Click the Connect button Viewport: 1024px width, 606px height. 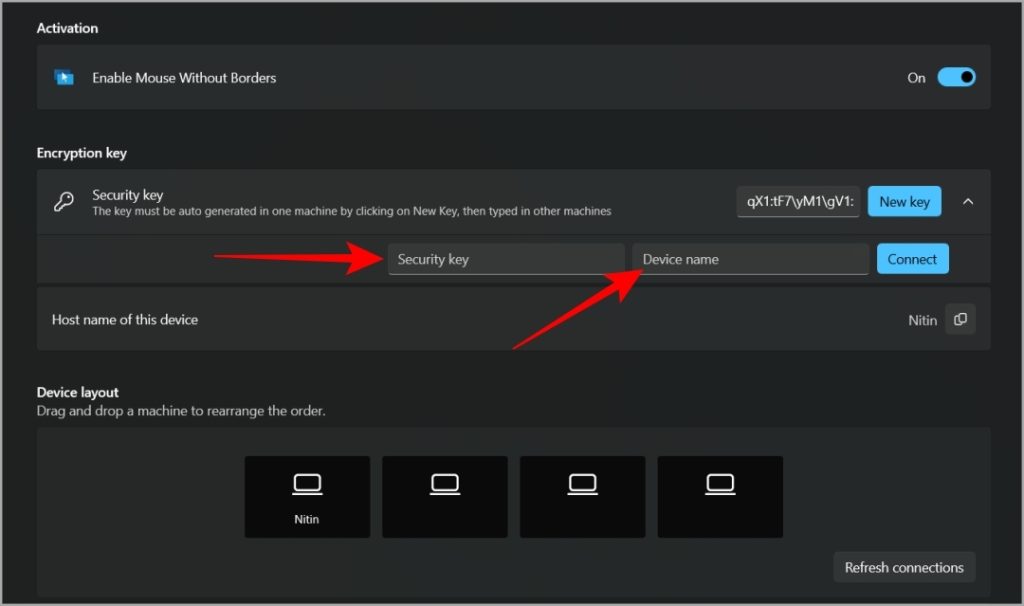tap(912, 259)
